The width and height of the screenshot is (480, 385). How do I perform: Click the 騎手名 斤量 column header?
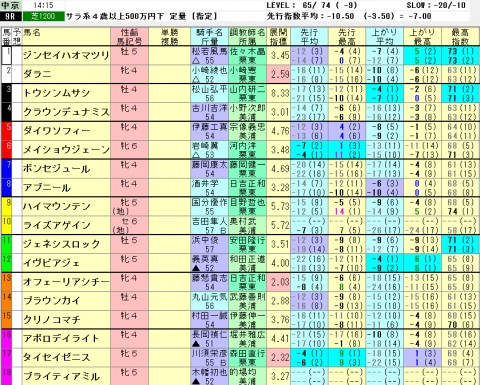click(x=210, y=37)
